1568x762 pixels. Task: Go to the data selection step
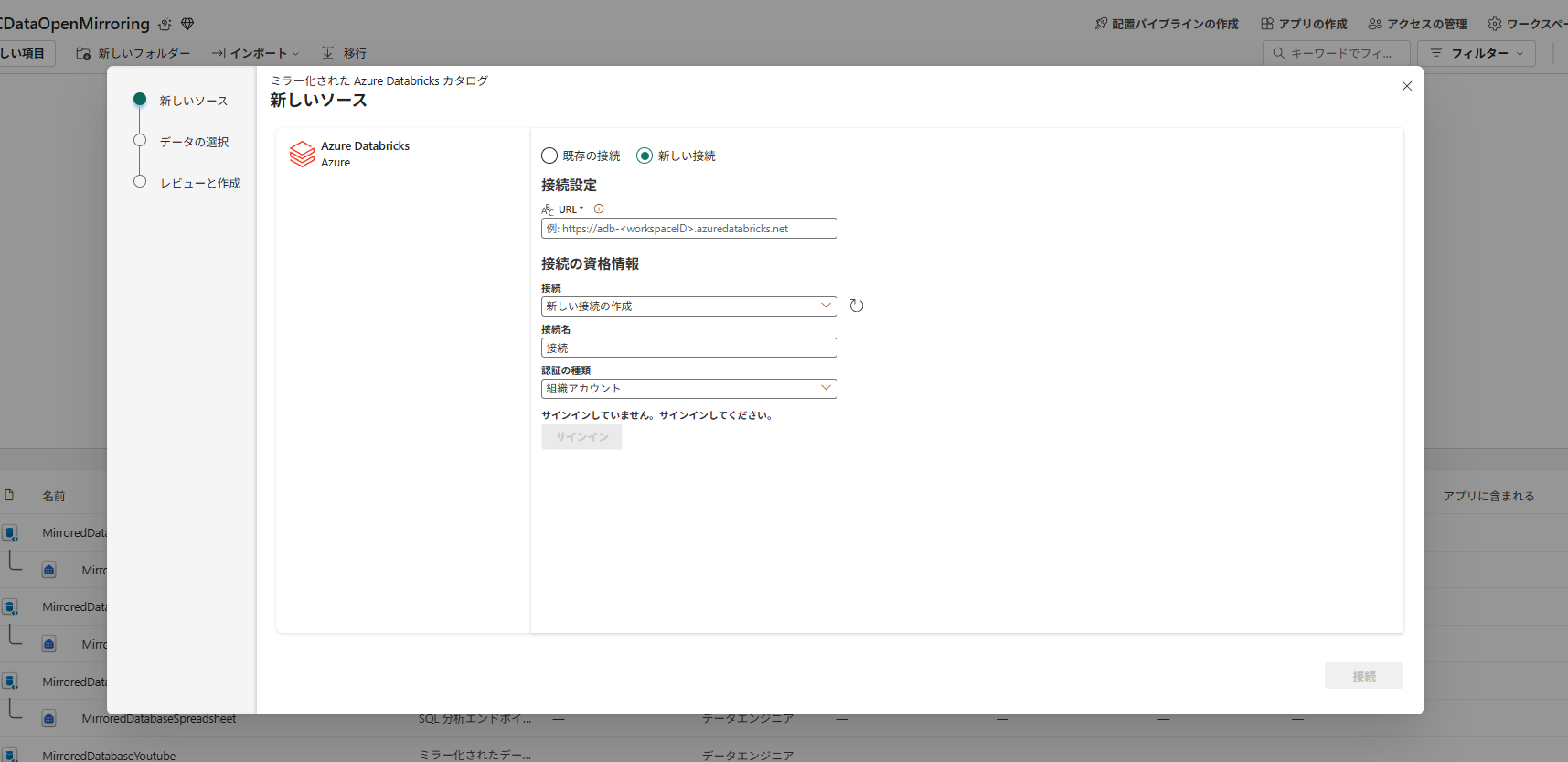click(x=181, y=142)
